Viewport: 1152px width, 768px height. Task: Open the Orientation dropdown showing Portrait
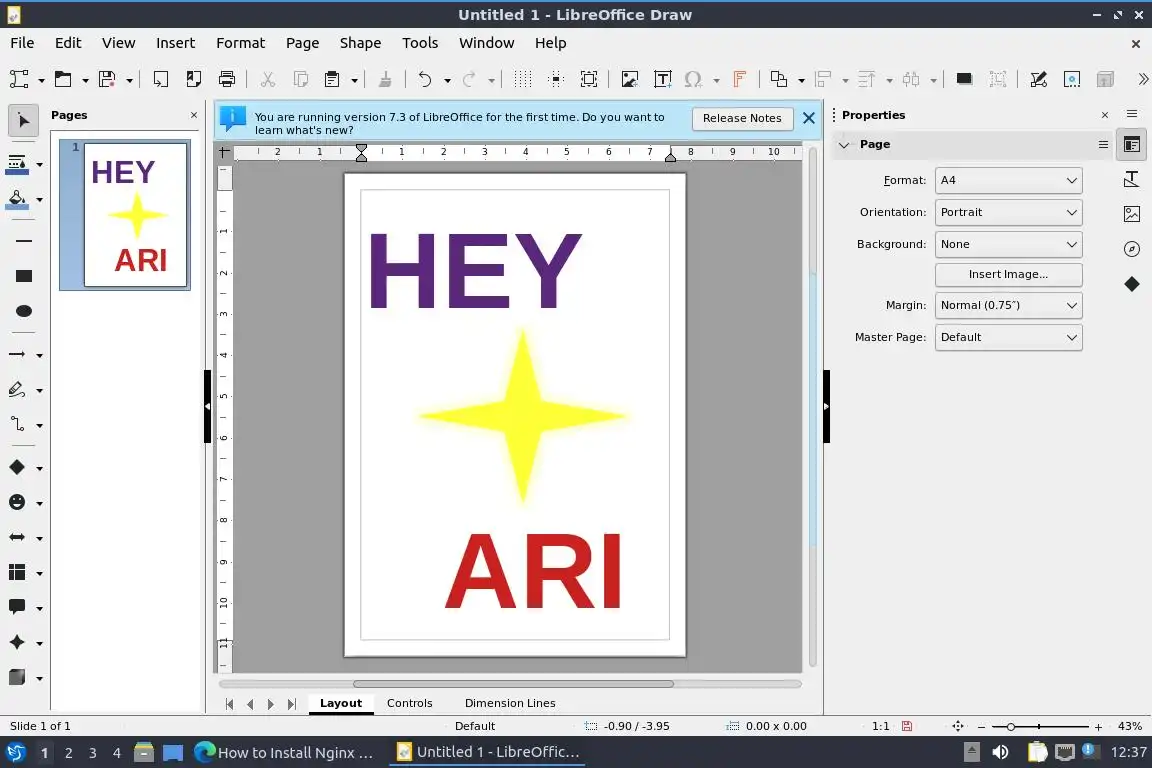[x=1008, y=213]
